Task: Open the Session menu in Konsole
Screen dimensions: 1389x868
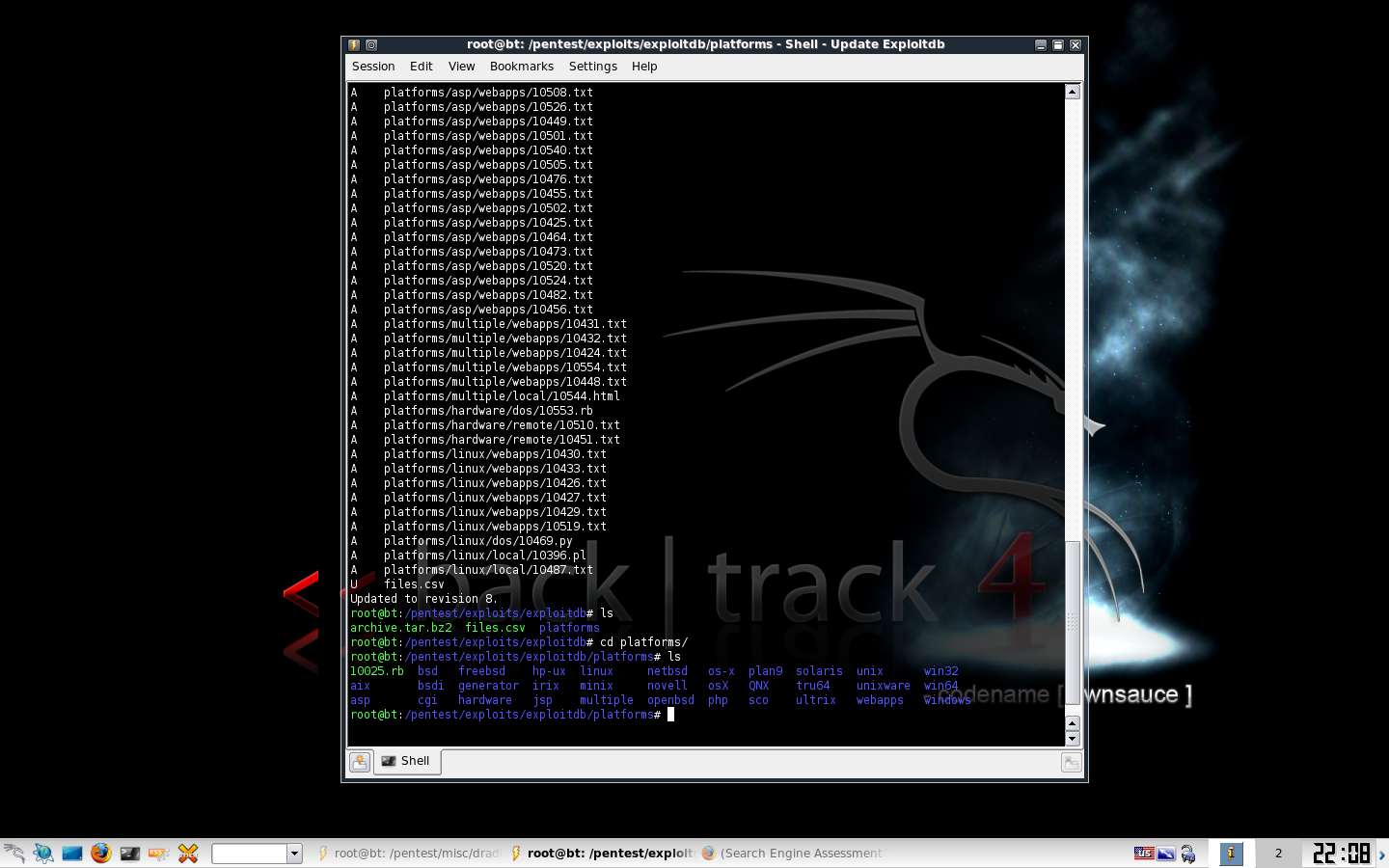Action: 373,66
